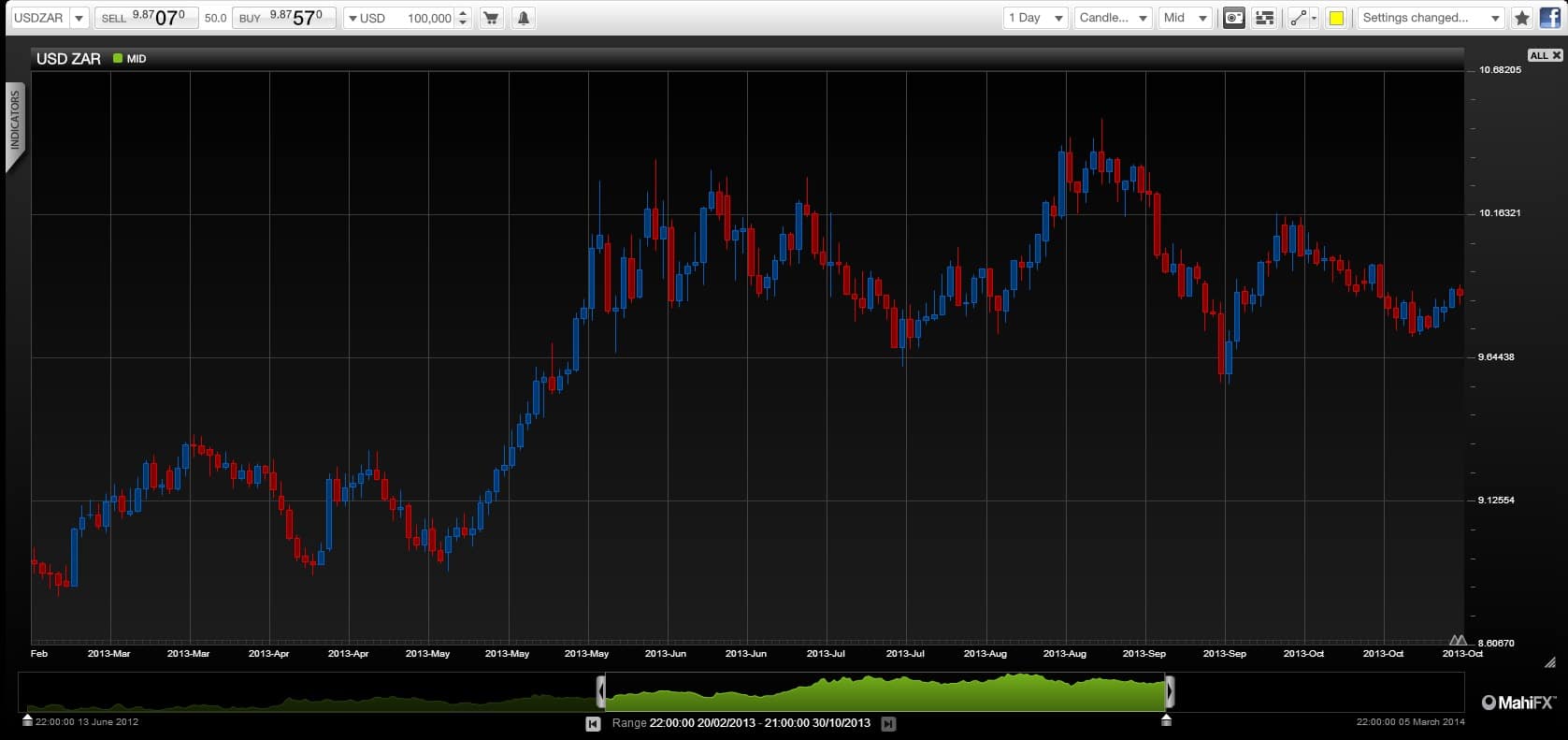Click the 9.12554 price axis label

[x=1496, y=500]
